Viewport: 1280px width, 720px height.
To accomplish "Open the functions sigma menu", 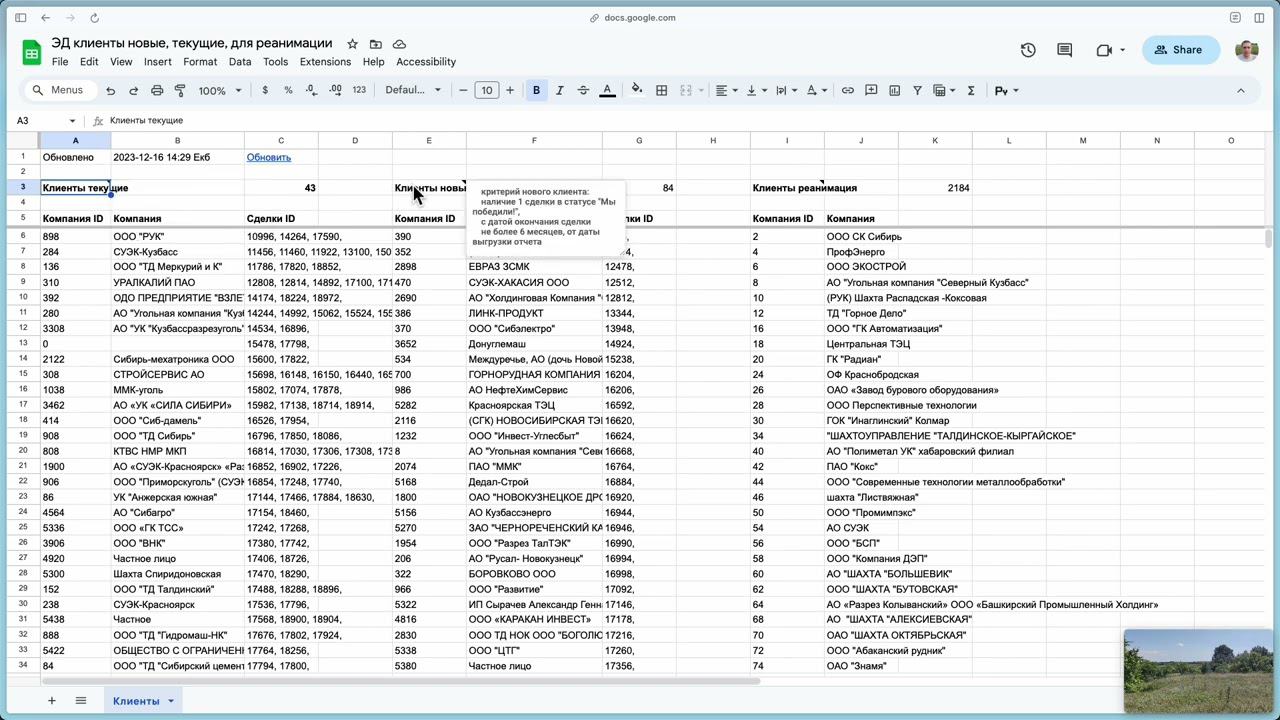I will (970, 90).
